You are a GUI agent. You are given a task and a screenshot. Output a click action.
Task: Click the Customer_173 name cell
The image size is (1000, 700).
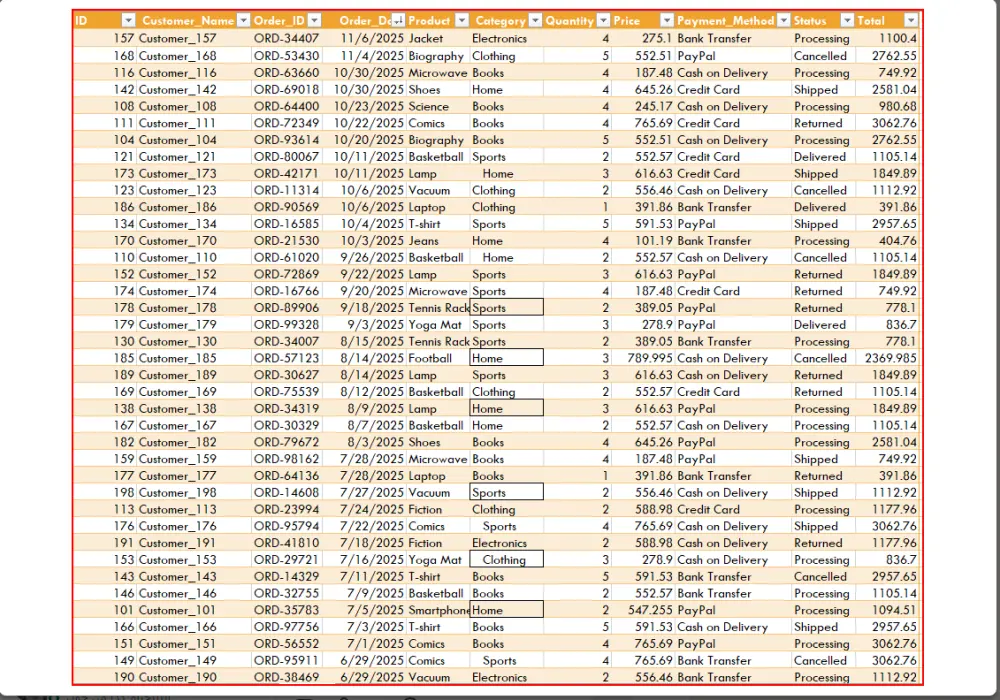click(193, 173)
